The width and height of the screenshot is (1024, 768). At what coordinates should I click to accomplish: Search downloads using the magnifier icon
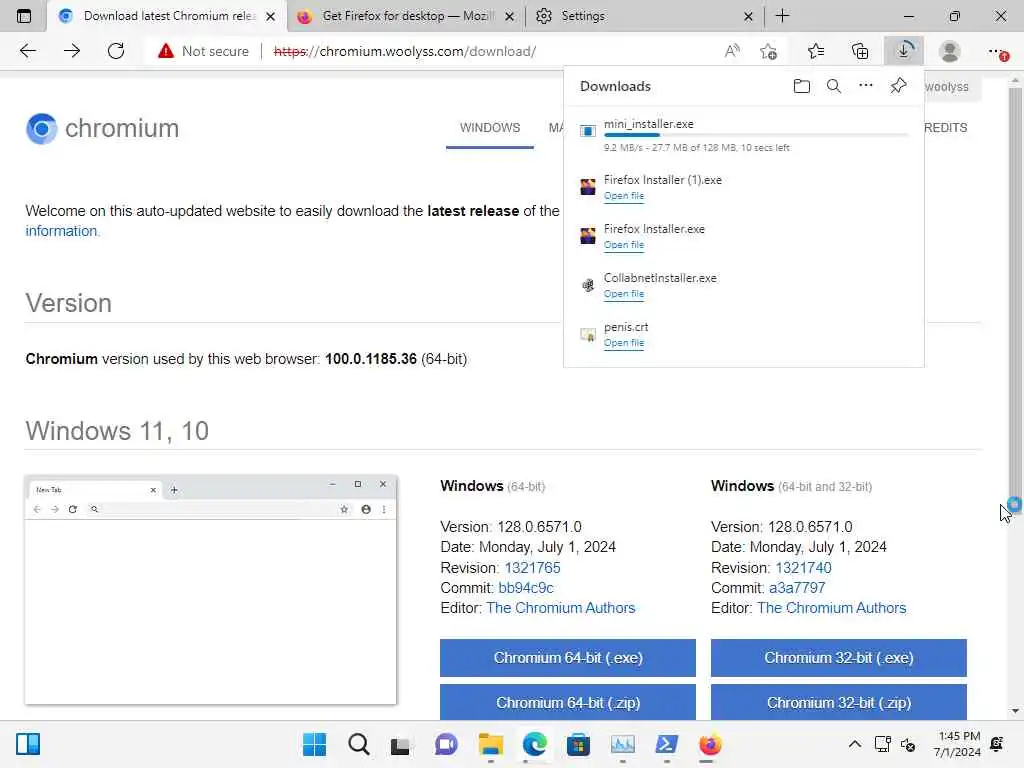(x=834, y=86)
